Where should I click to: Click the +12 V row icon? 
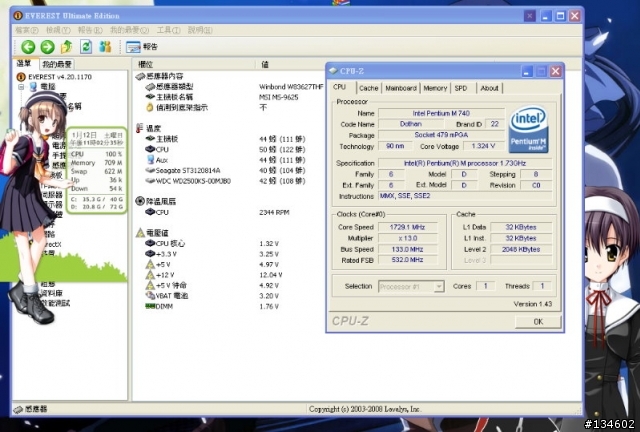click(x=150, y=275)
